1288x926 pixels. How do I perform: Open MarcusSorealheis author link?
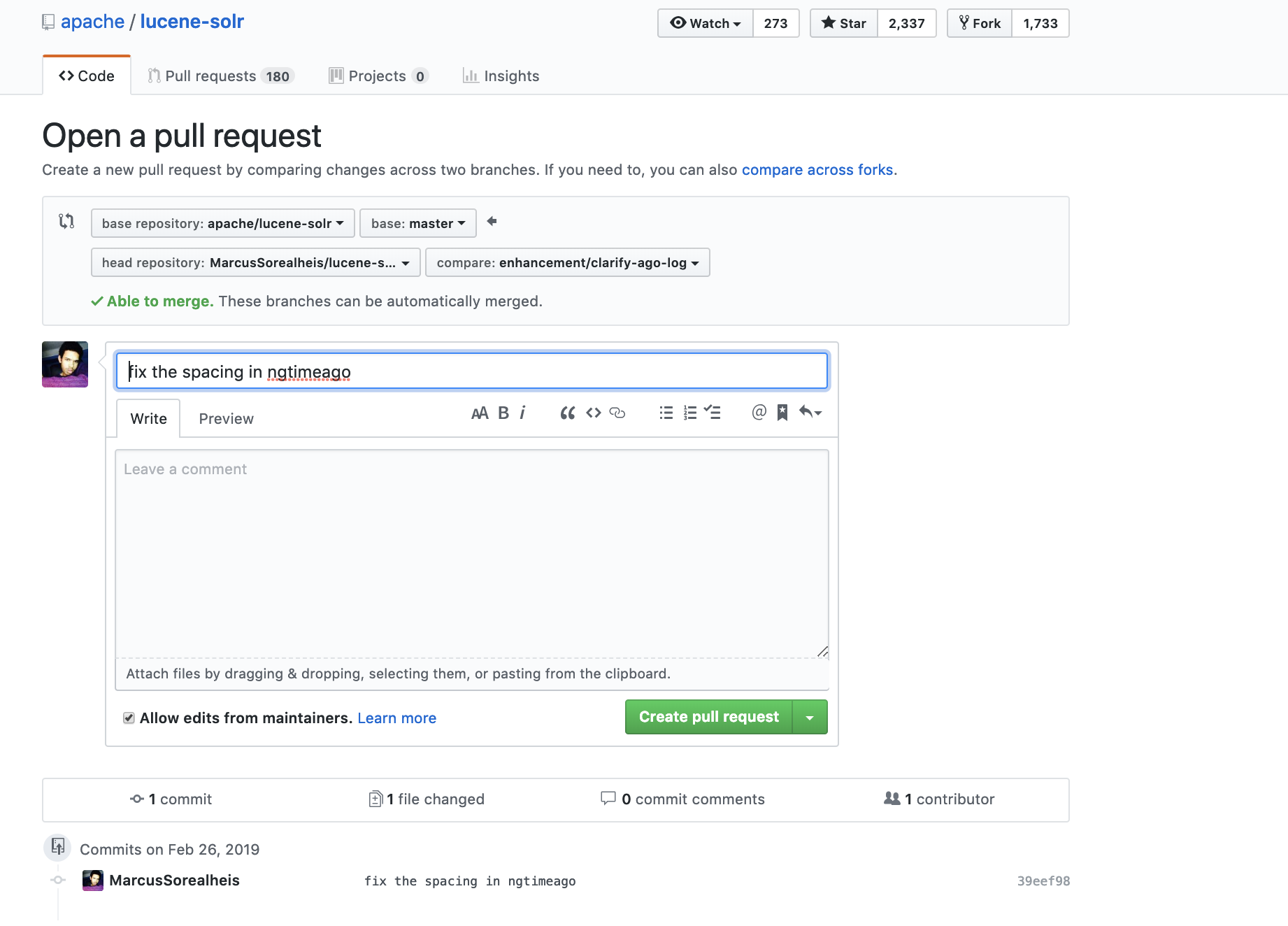[174, 881]
